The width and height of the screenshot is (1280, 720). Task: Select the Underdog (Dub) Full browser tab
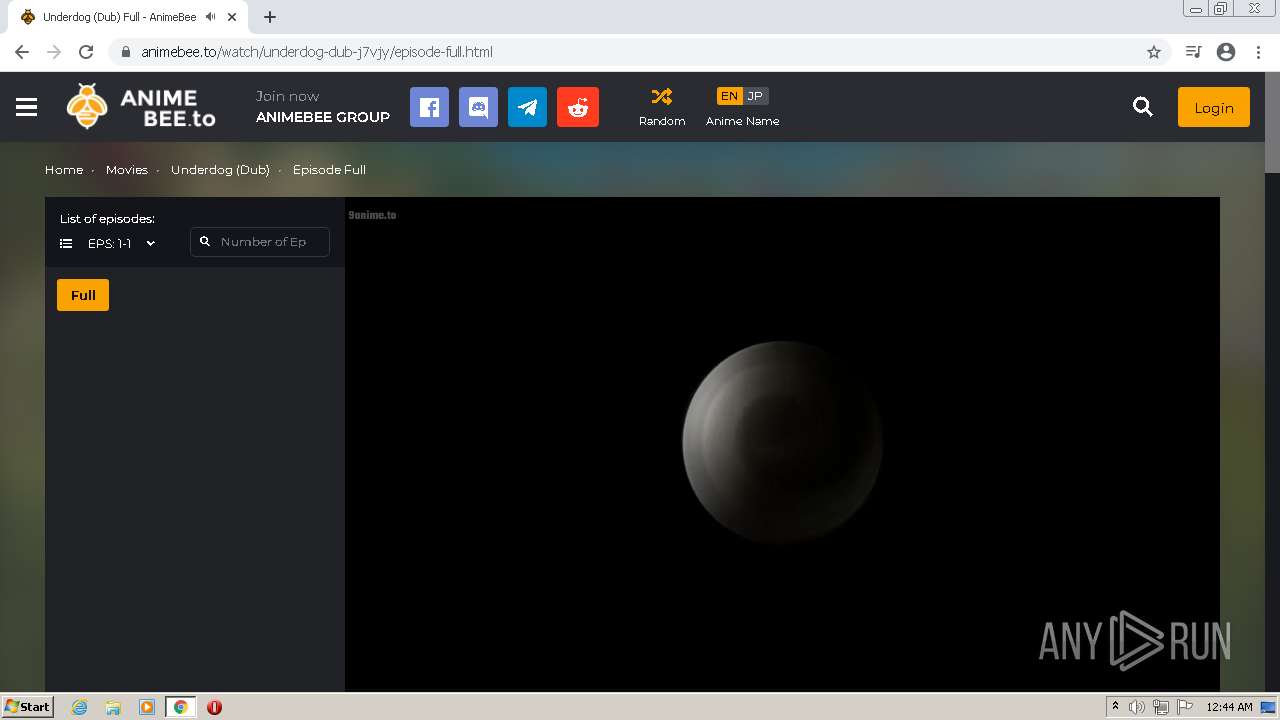(x=130, y=17)
